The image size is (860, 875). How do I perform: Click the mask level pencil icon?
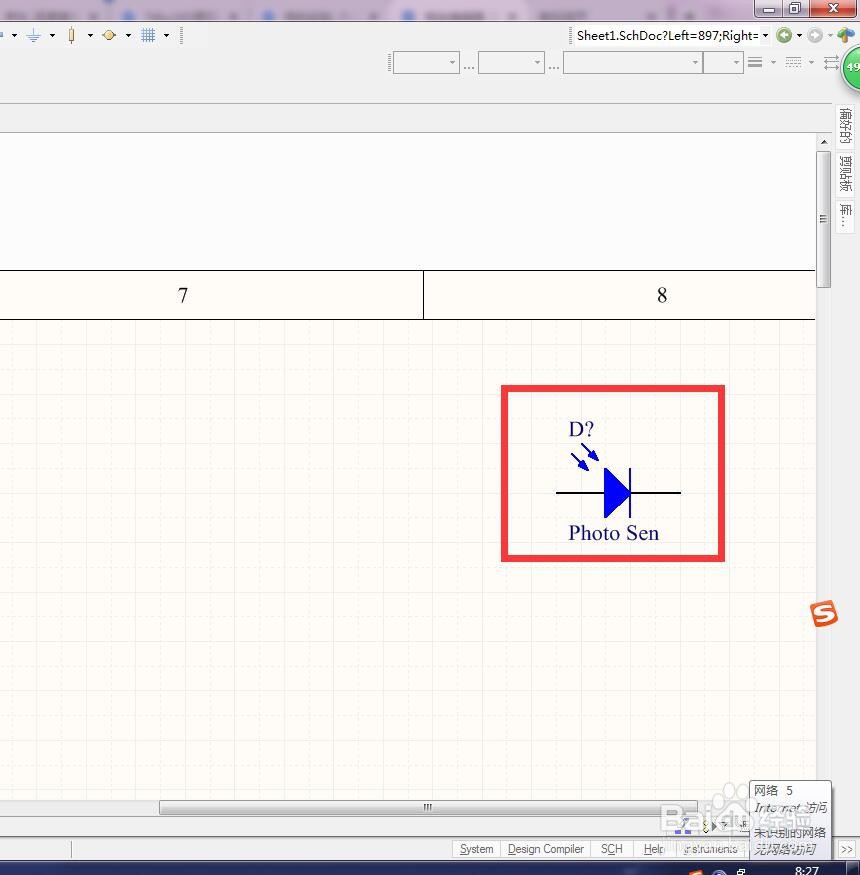(x=683, y=826)
